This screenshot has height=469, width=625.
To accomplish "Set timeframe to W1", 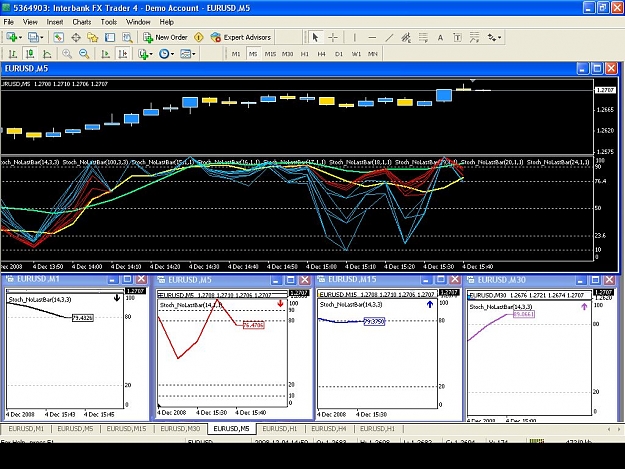I will 356,54.
